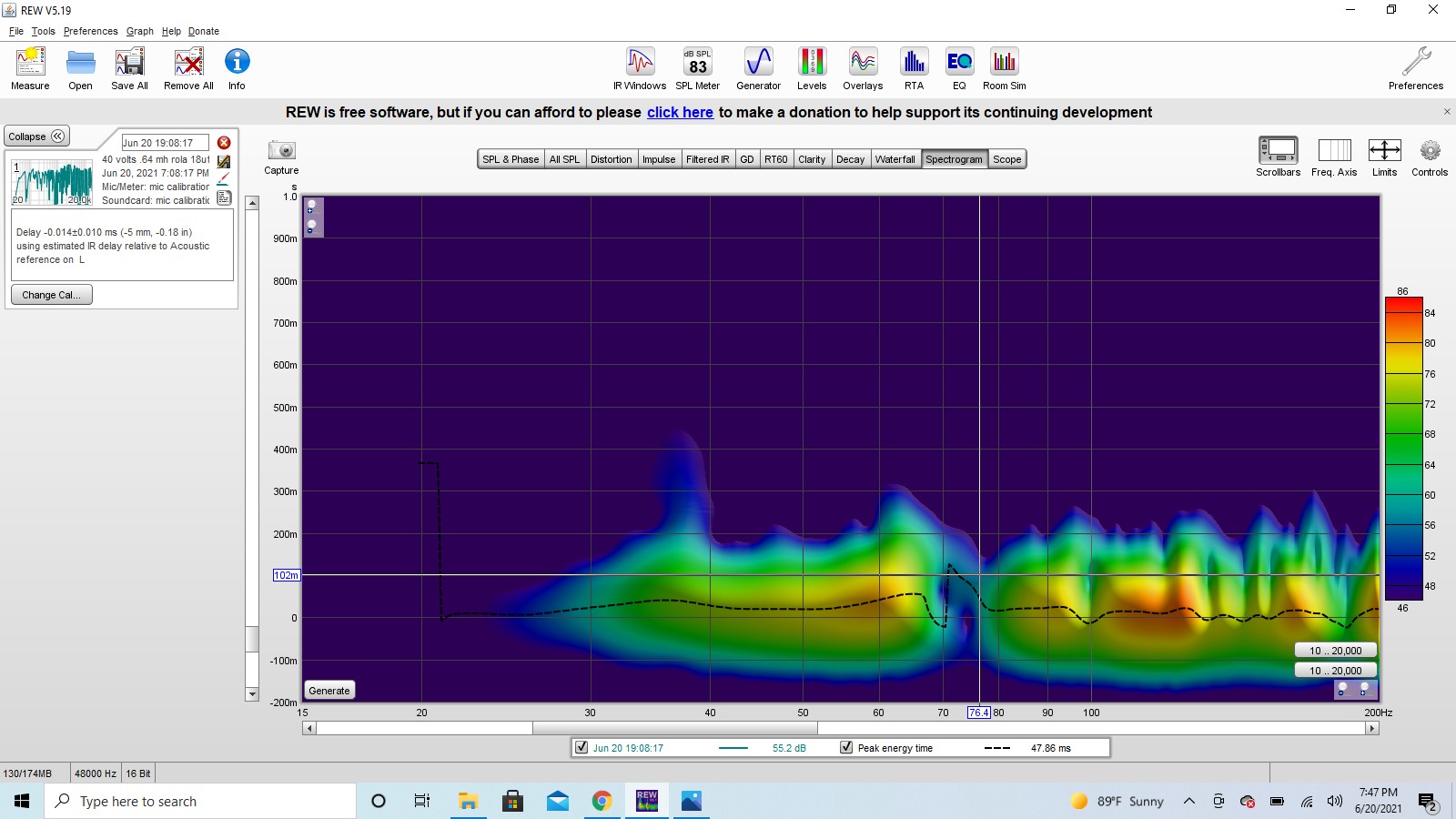Open the Donate menu
1456x819 pixels.
click(204, 31)
